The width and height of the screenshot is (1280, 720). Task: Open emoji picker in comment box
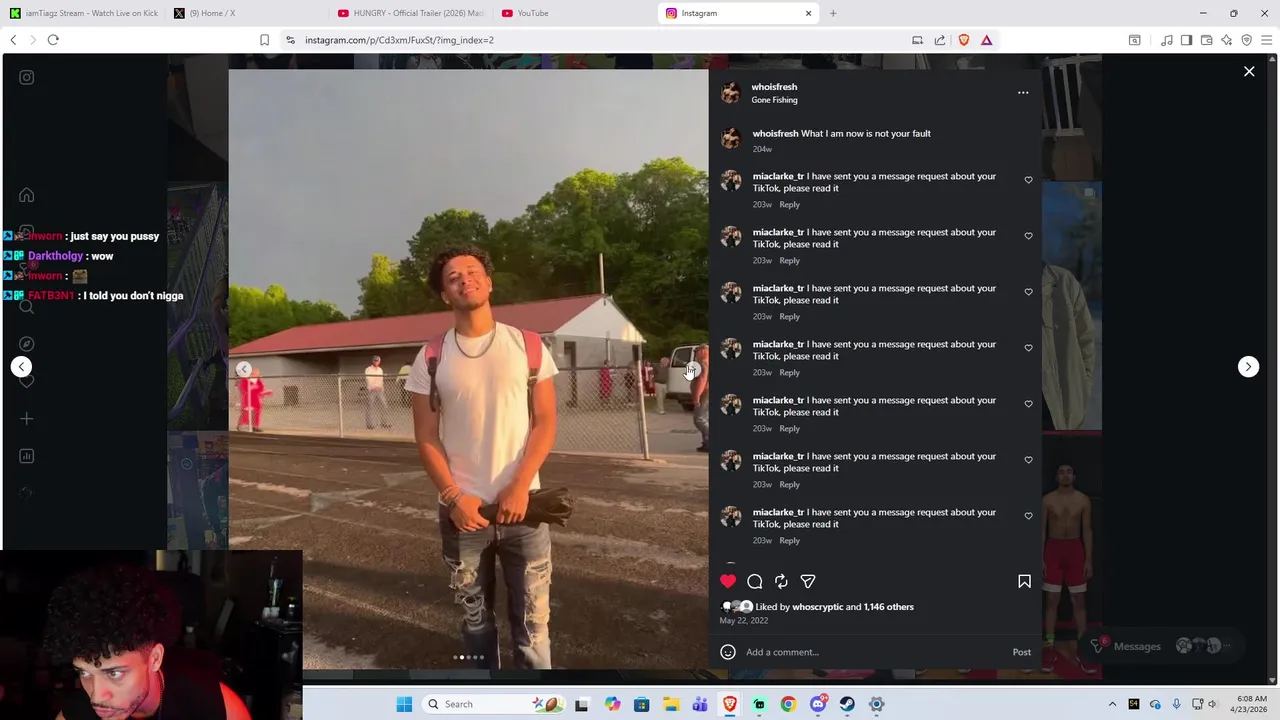[728, 652]
